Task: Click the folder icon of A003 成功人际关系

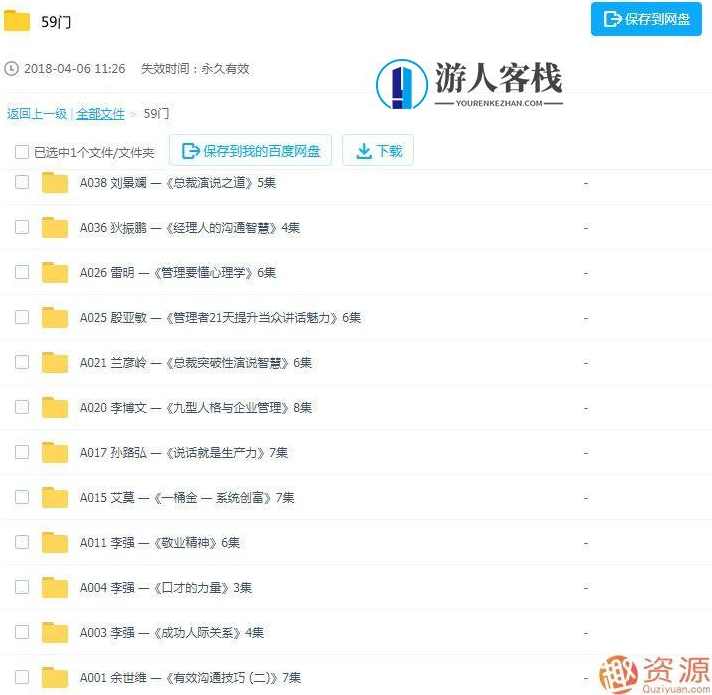Action: 55,632
